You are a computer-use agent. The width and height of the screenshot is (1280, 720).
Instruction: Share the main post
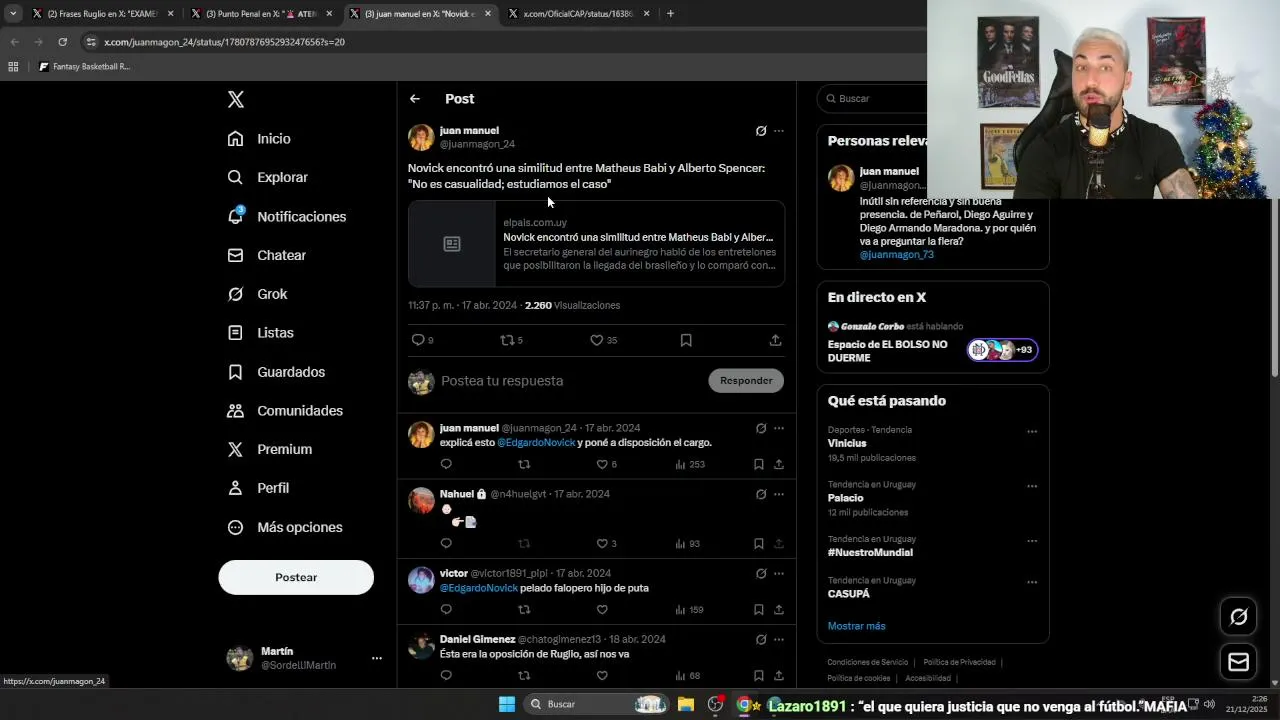(x=775, y=340)
